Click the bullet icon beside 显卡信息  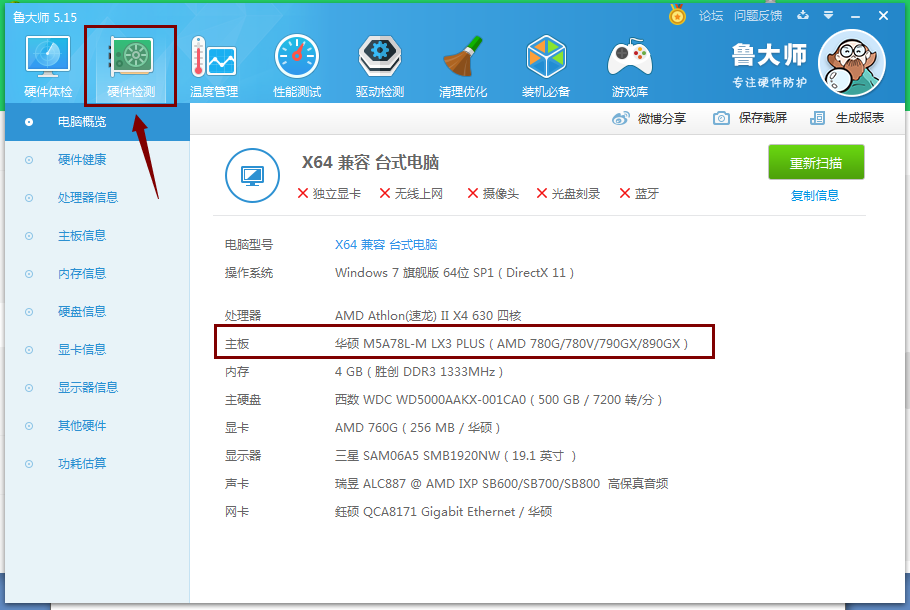[29, 350]
